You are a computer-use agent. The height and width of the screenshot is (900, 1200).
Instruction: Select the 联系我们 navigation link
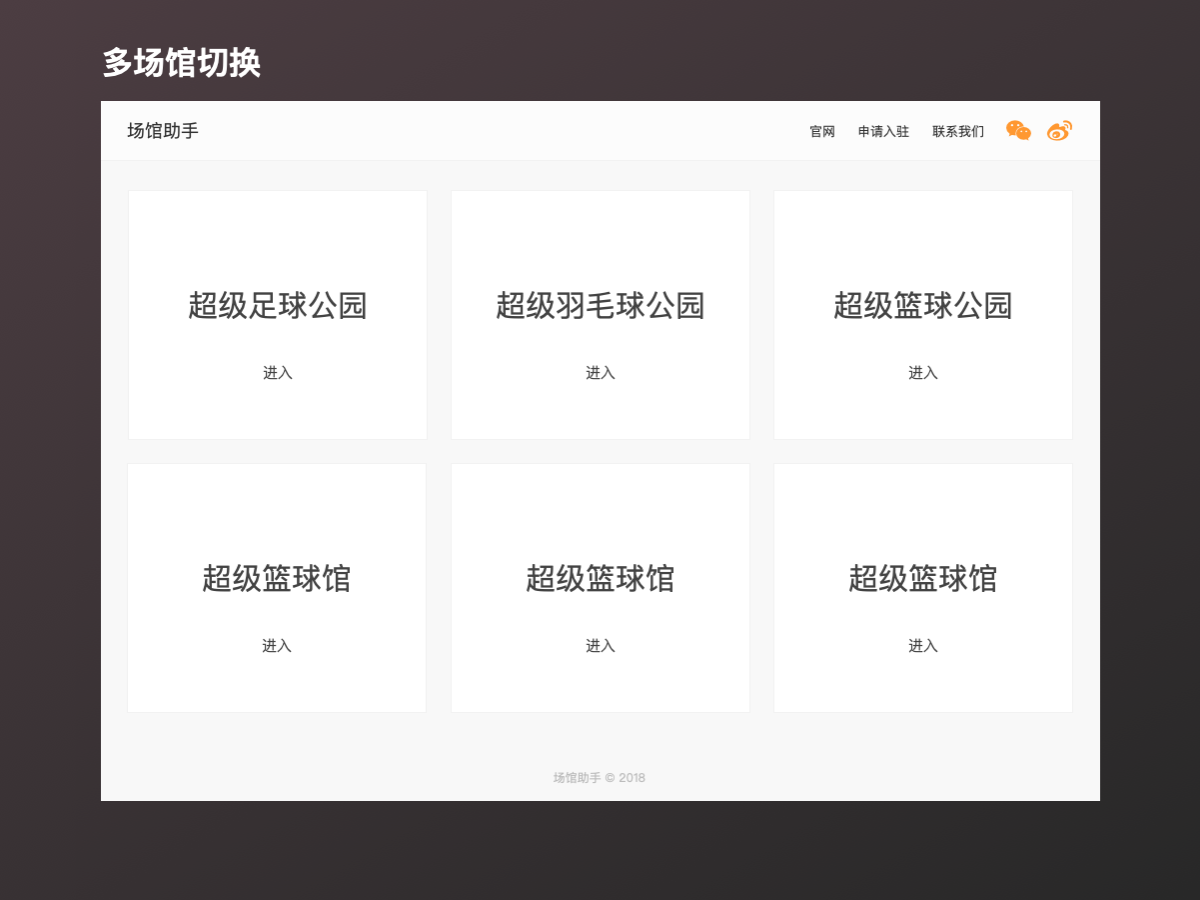958,132
